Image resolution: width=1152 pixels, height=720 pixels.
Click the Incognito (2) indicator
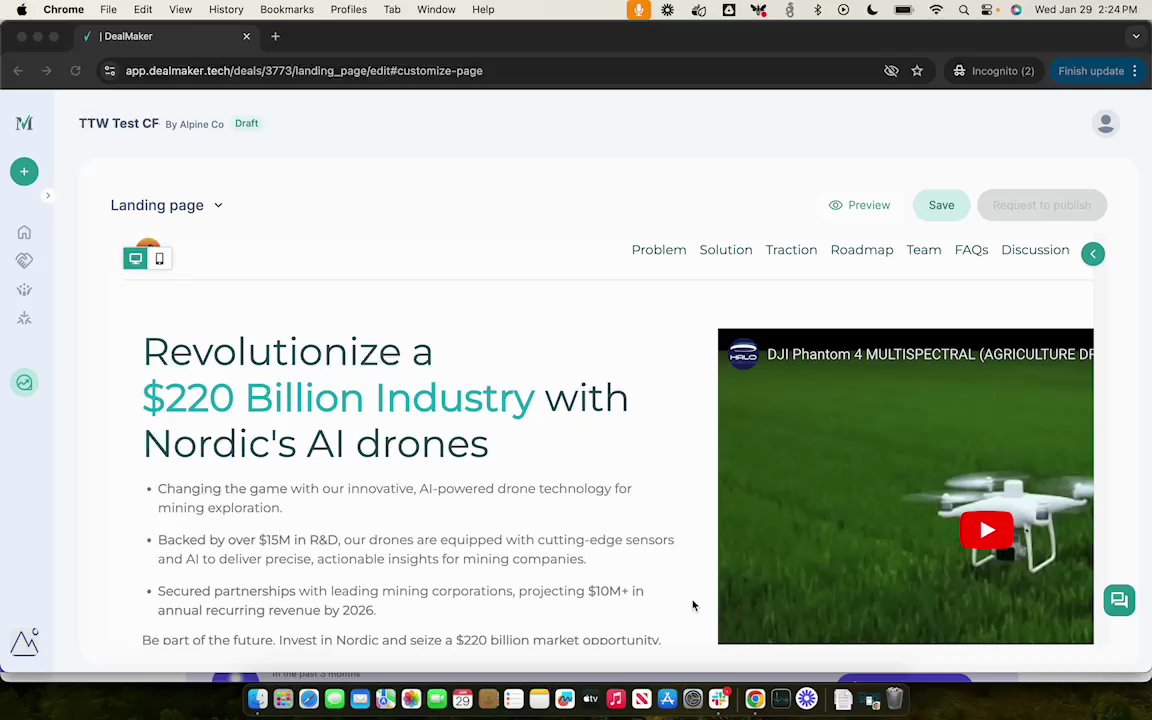[993, 71]
